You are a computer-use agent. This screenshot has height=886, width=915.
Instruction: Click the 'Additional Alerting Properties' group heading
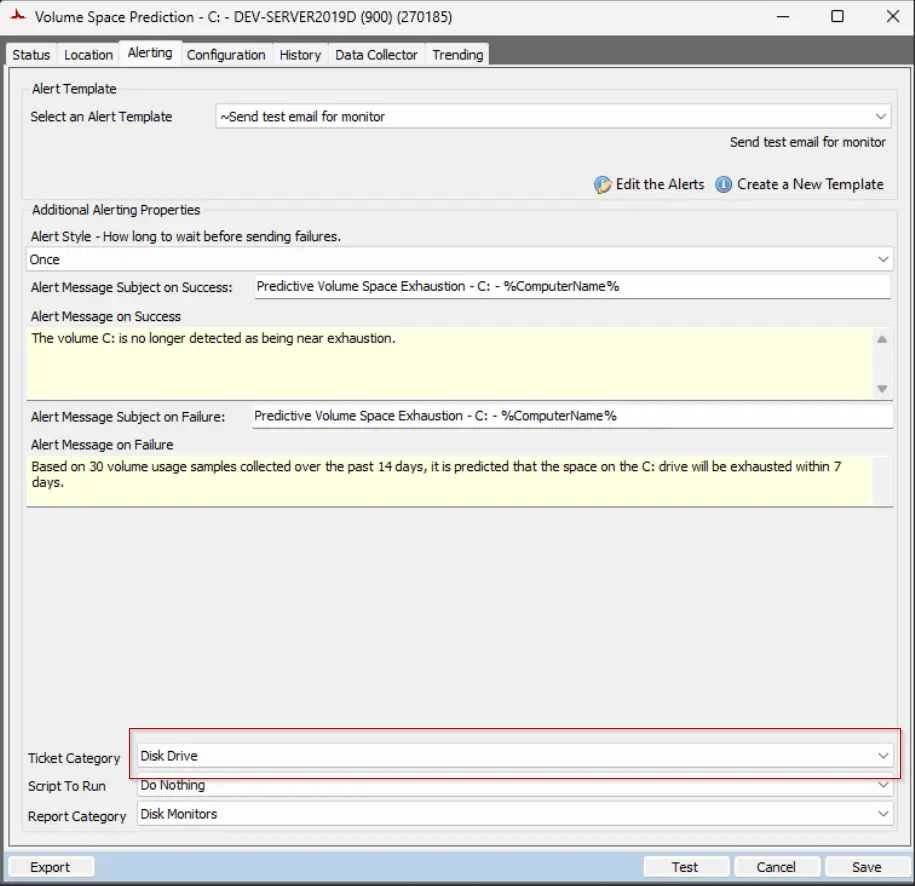(116, 210)
